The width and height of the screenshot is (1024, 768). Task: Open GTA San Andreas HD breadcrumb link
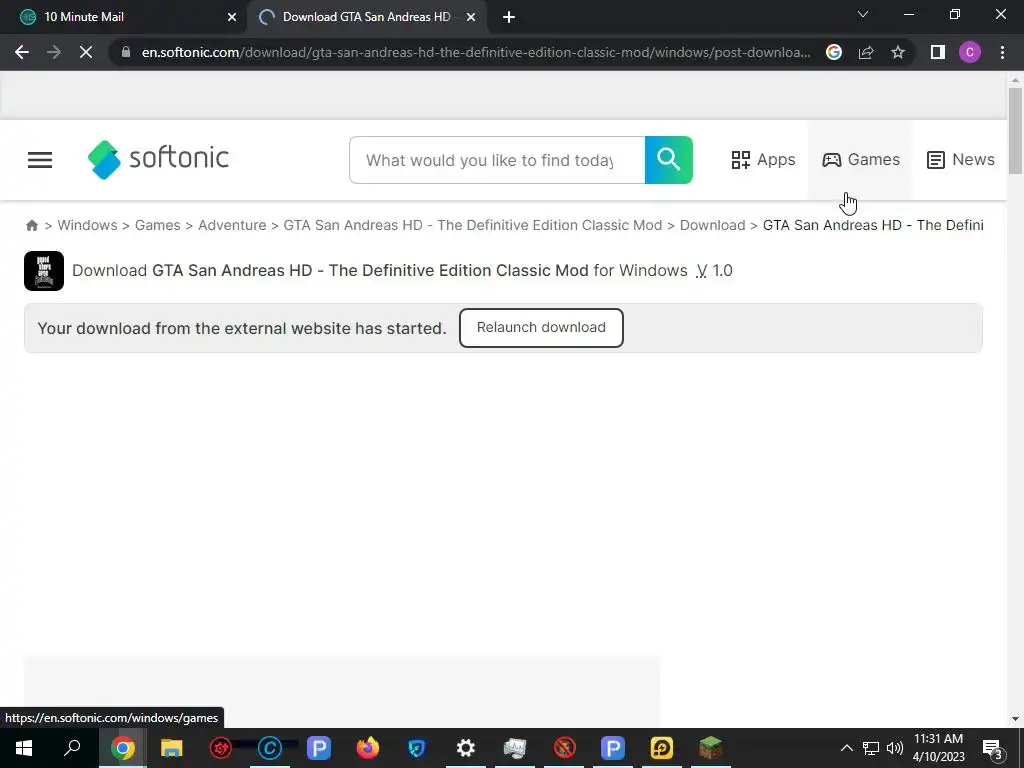pyautogui.click(x=473, y=225)
